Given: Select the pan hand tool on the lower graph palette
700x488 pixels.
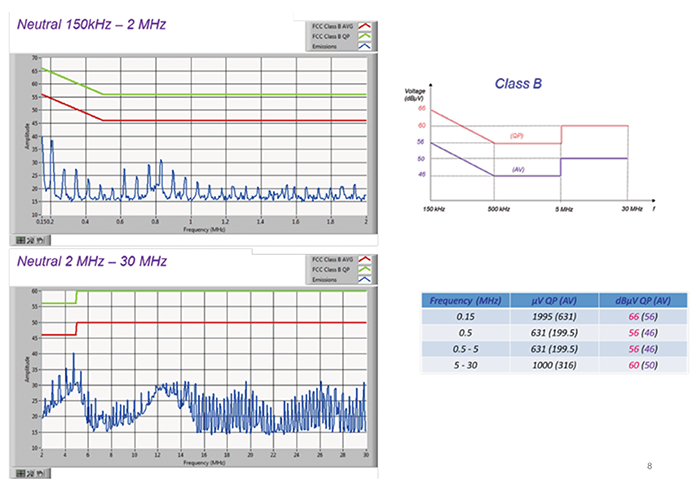Looking at the screenshot, I should point(41,473).
